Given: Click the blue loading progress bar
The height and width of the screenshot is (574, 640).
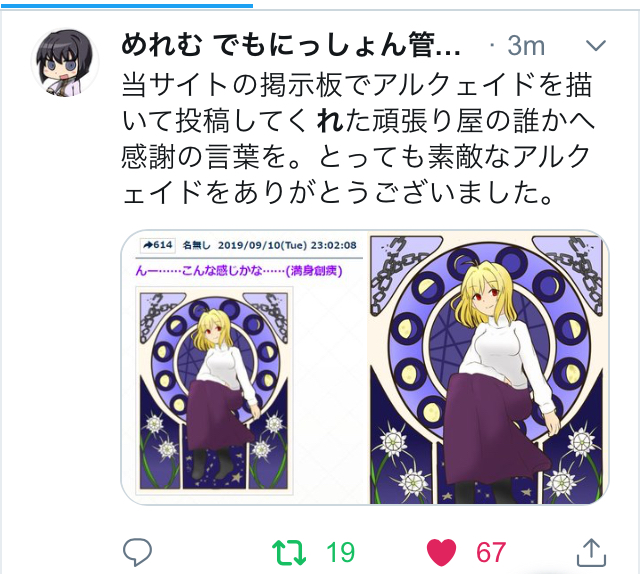Looking at the screenshot, I should tap(127, 6).
